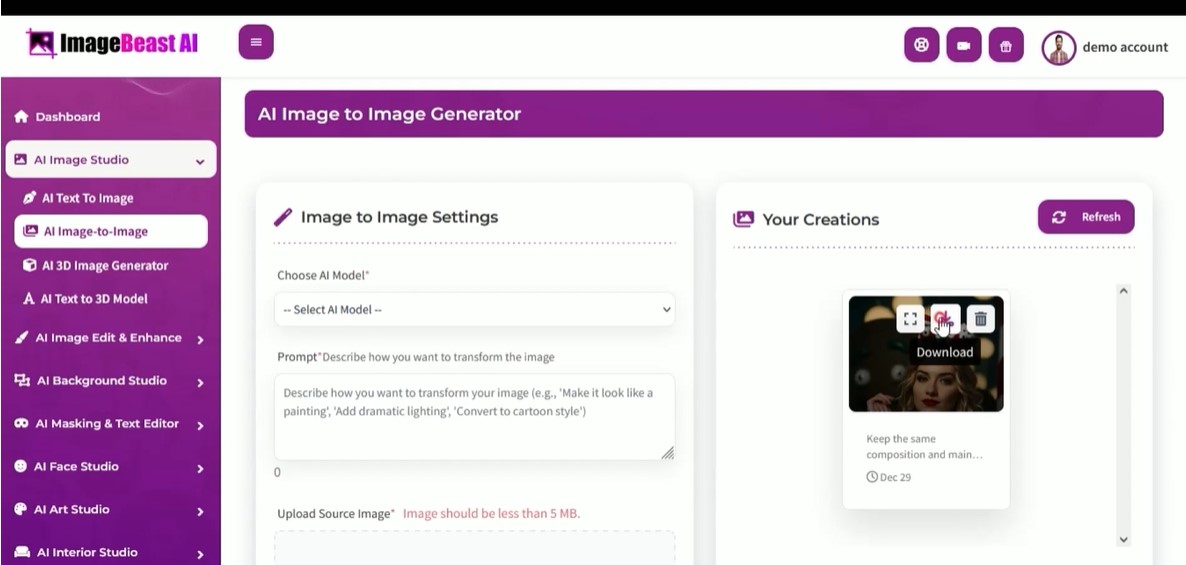This screenshot has width=1186, height=565.
Task: Click the creations scrollbar down arrow
Action: click(1123, 539)
